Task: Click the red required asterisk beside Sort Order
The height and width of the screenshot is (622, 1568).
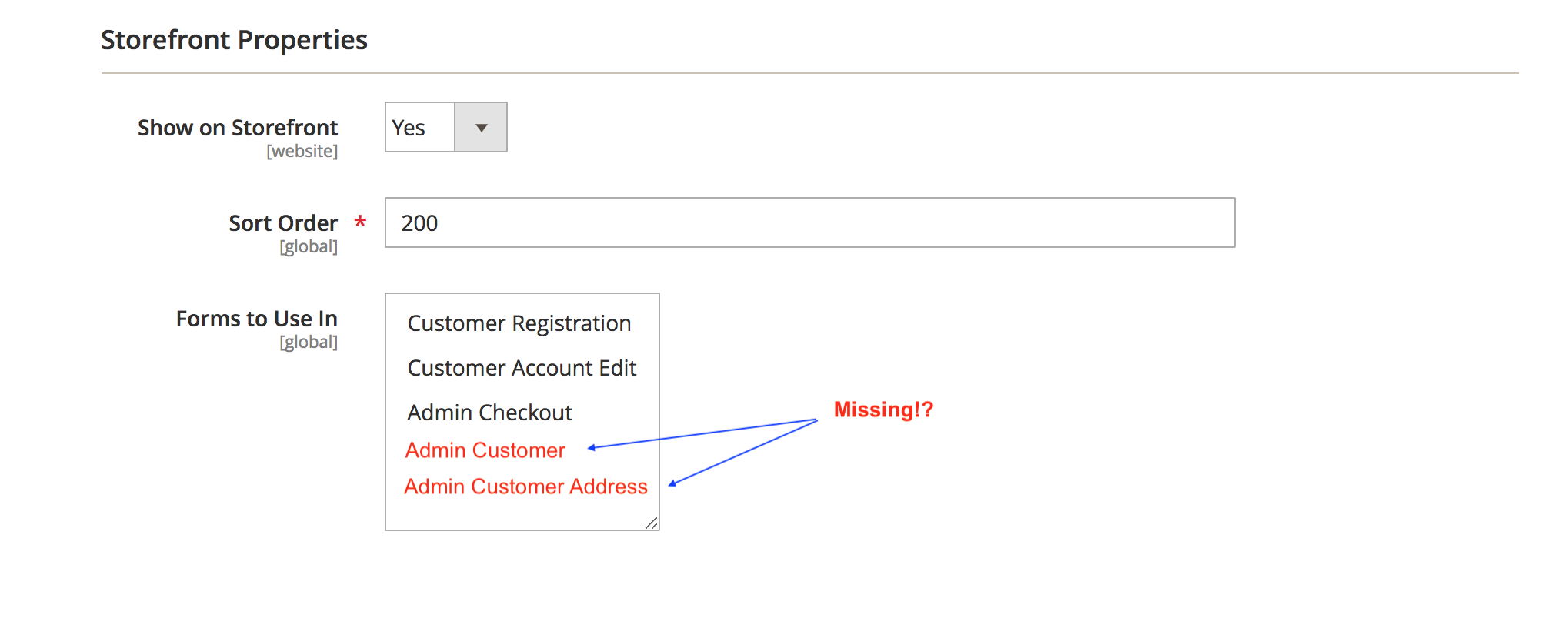Action: tap(361, 222)
